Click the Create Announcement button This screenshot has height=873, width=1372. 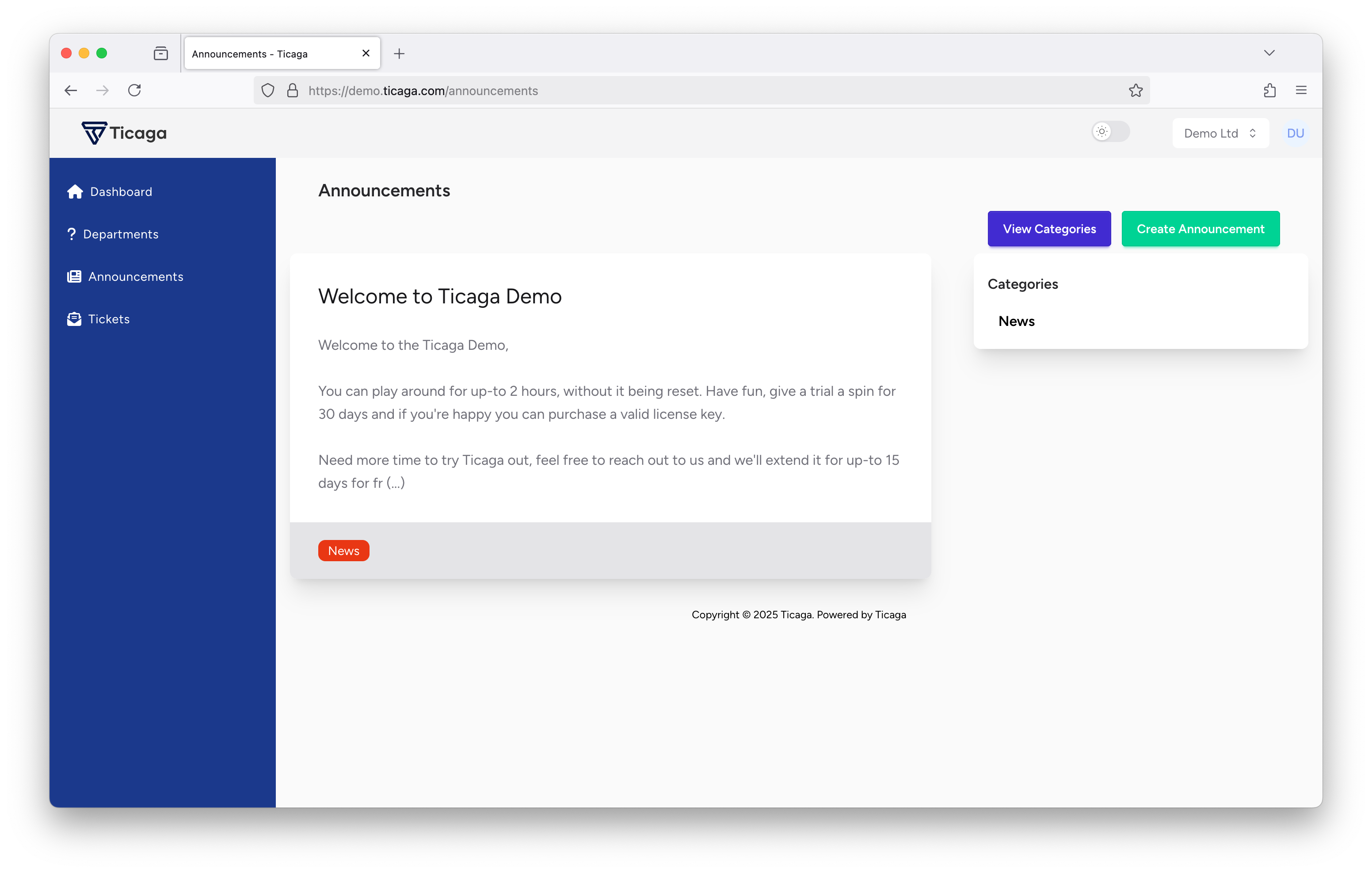pyautogui.click(x=1200, y=229)
